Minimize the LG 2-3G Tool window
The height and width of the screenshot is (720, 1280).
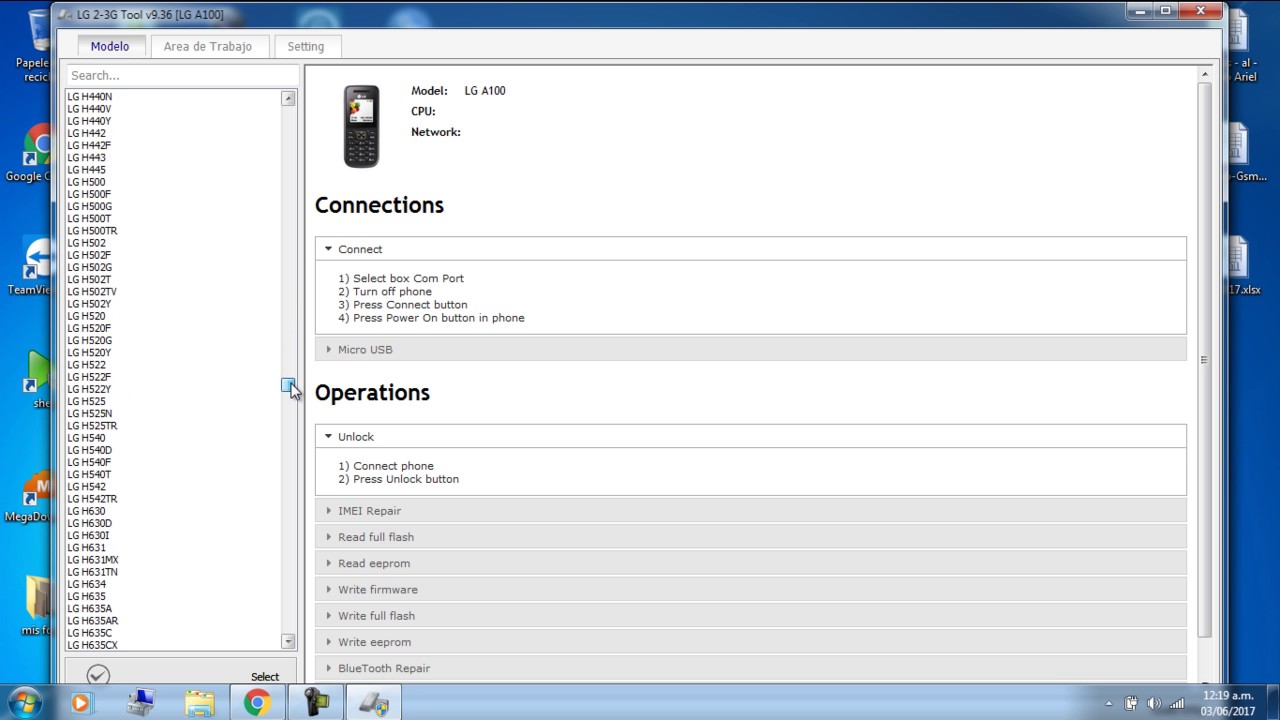[x=1140, y=11]
